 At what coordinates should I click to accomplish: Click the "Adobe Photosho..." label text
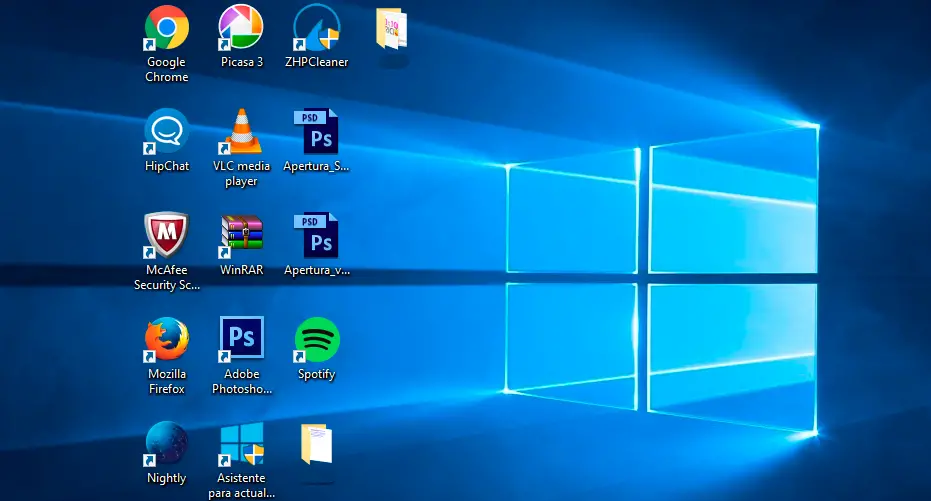242,381
